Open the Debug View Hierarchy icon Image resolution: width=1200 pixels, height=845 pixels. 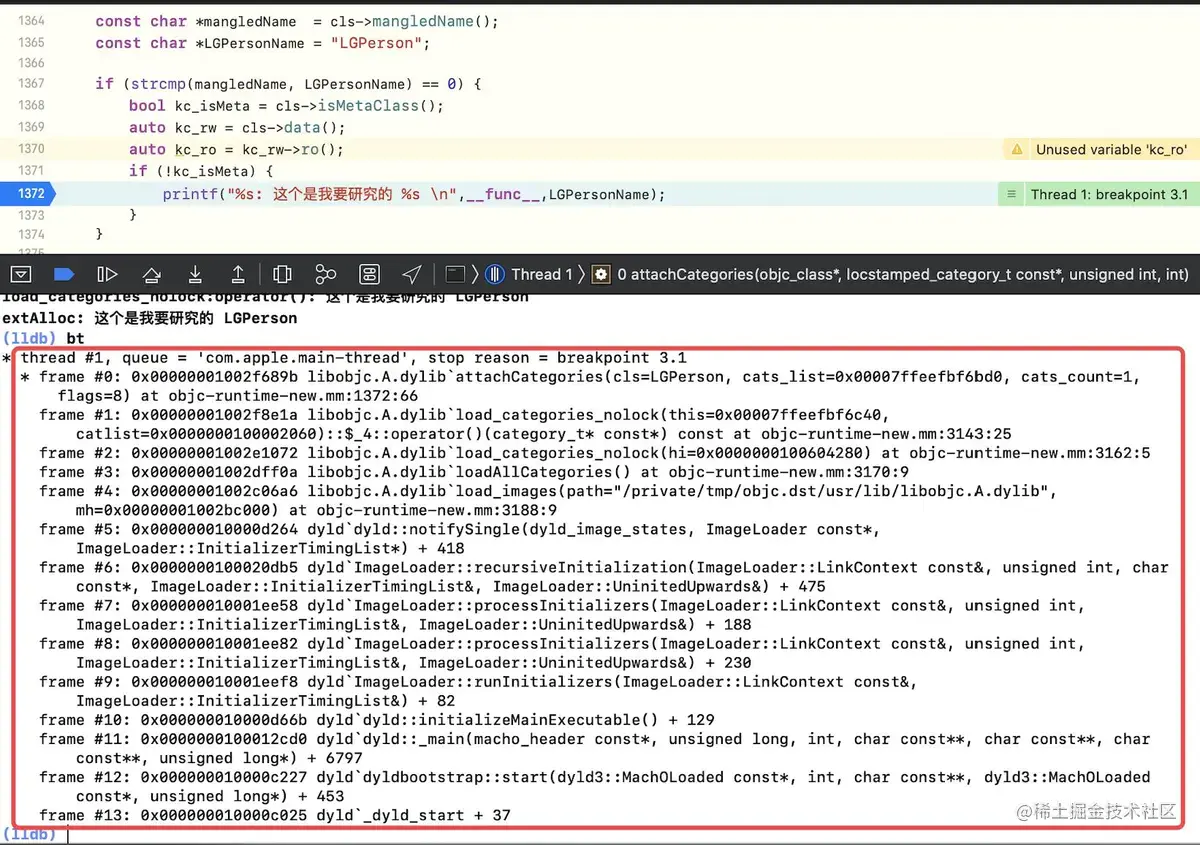click(x=282, y=274)
